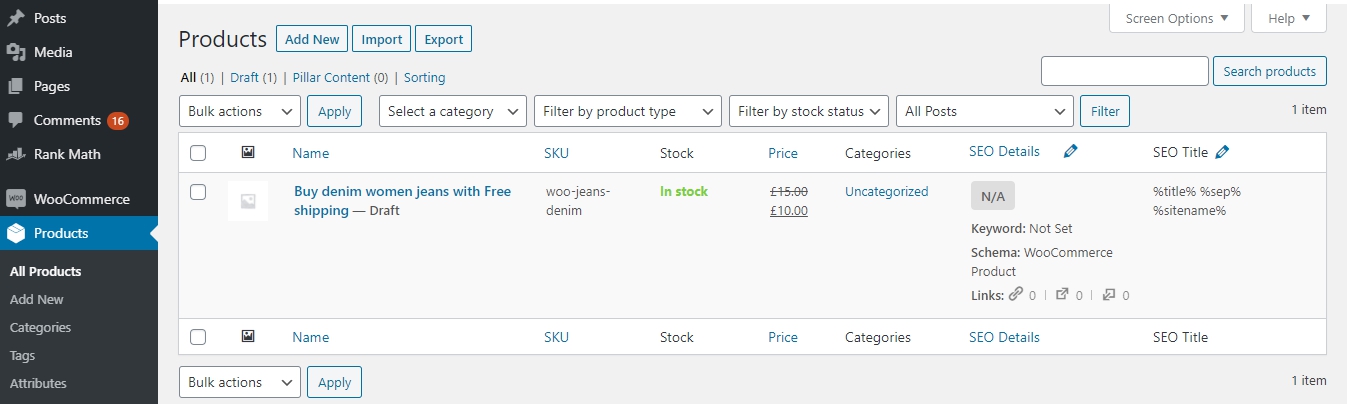Click the Add New button beside Products
This screenshot has width=1347, height=404.
tap(312, 39)
